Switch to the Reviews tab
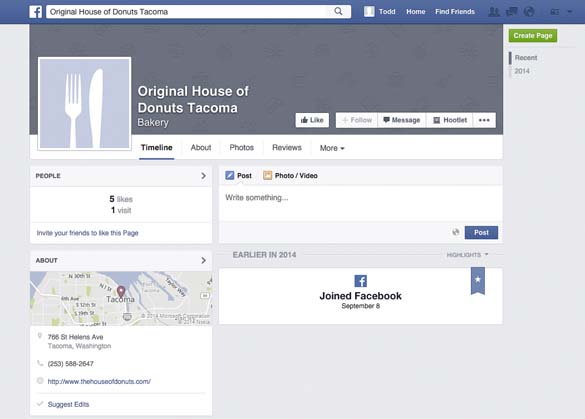The image size is (585, 419). 287,148
